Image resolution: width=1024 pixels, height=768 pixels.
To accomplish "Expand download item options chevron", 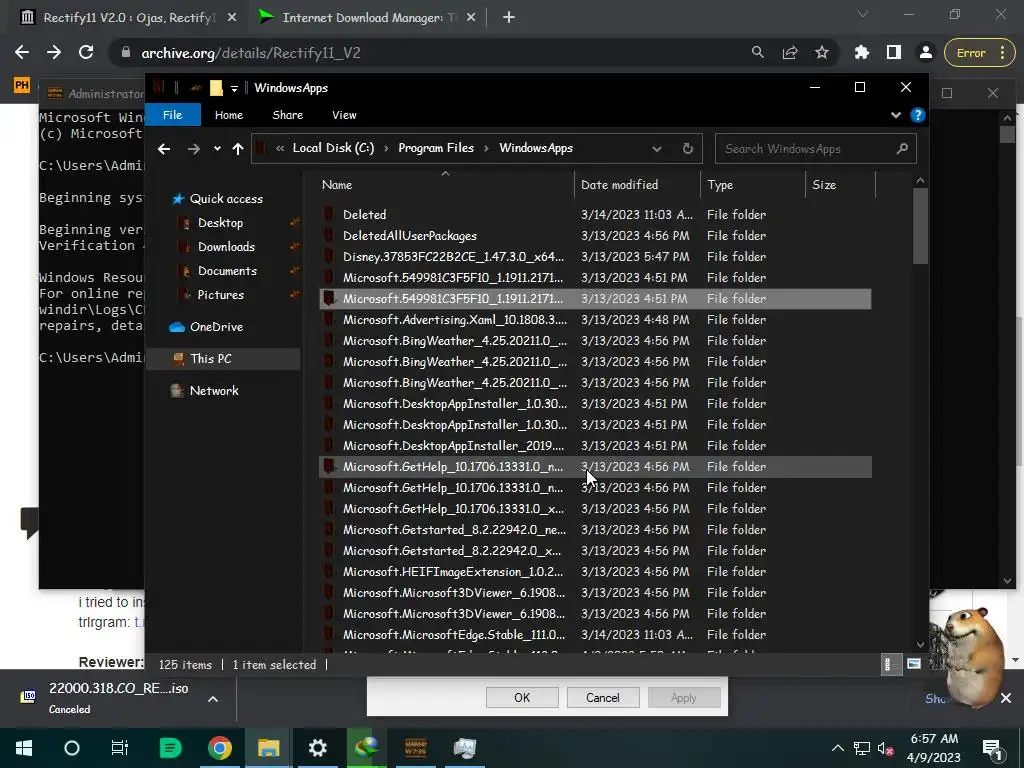I will (x=213, y=699).
